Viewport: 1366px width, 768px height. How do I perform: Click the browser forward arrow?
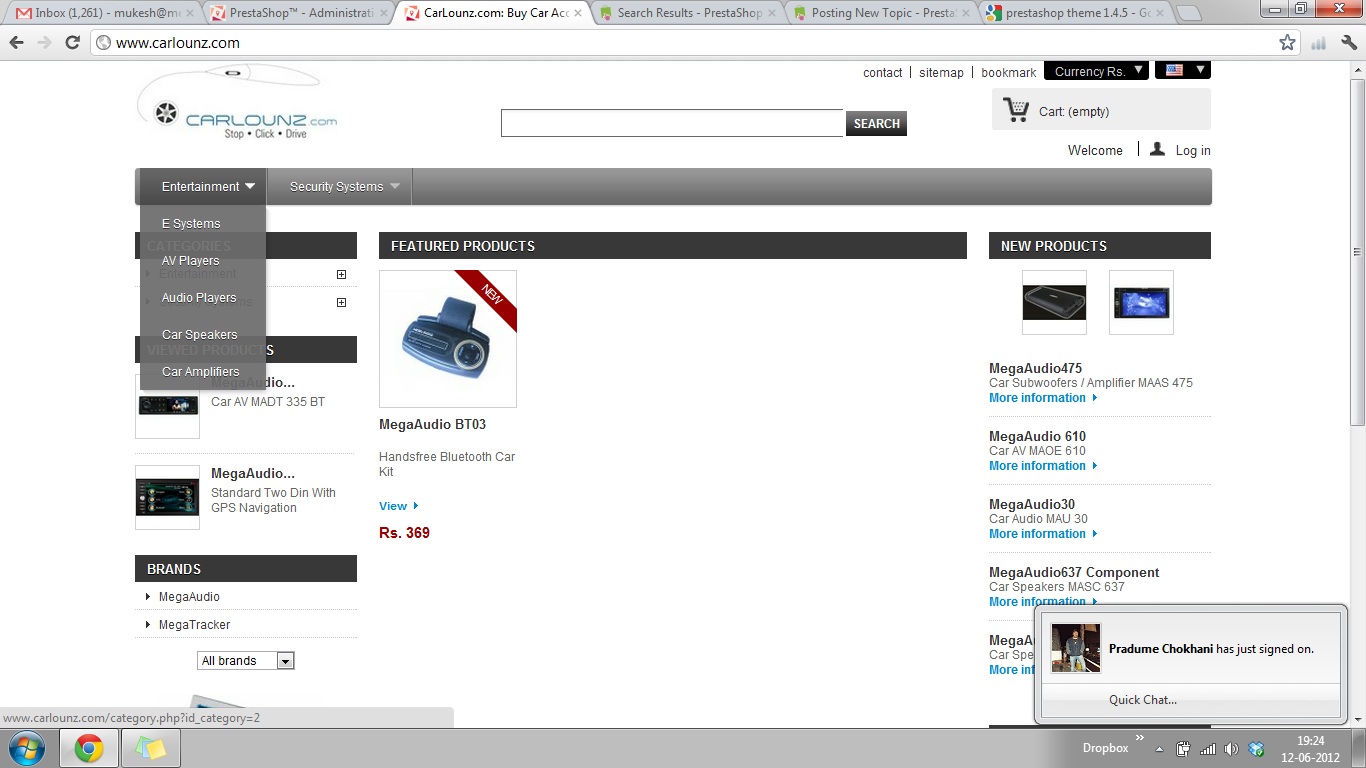pyautogui.click(x=44, y=43)
